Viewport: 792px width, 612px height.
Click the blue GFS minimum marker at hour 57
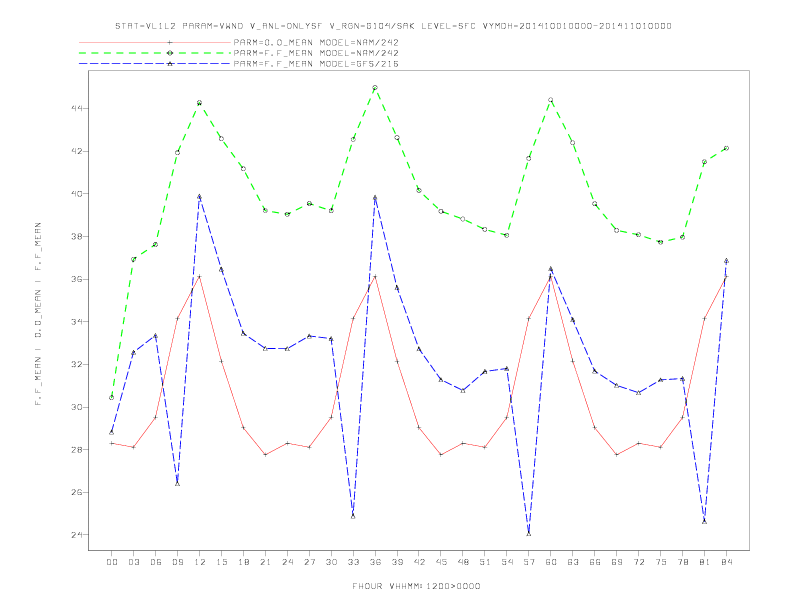click(x=529, y=534)
